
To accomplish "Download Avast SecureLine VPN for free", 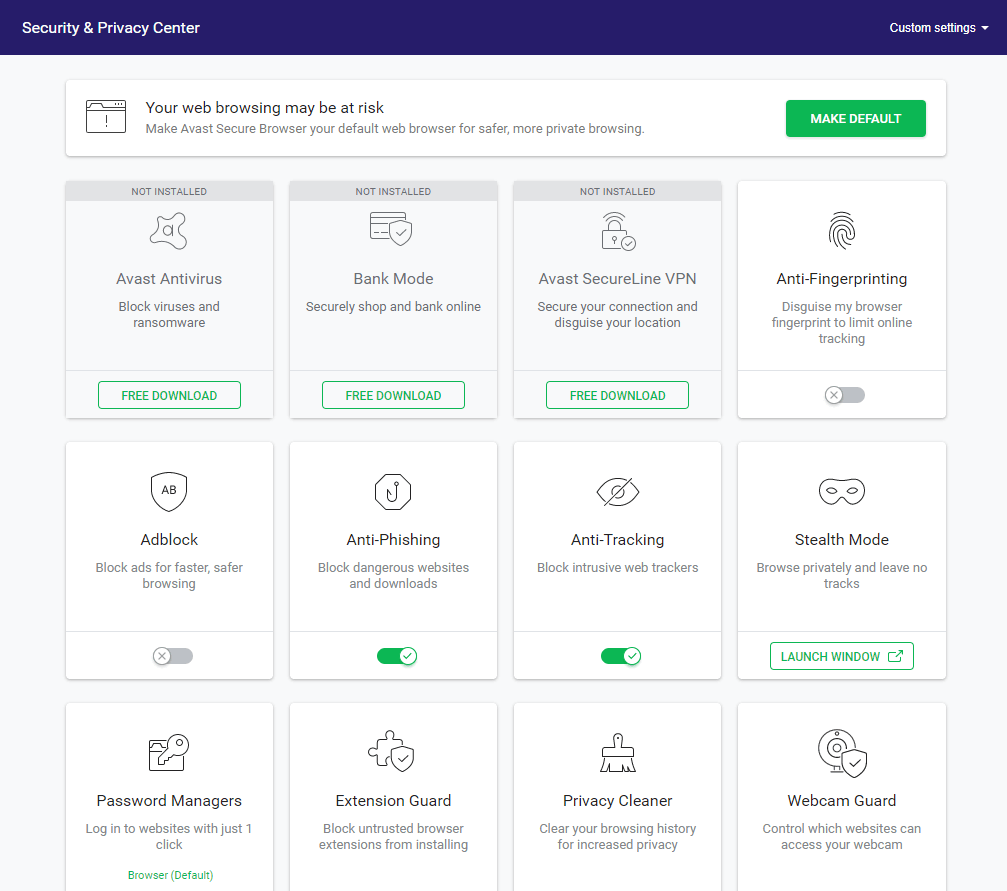I will 617,395.
